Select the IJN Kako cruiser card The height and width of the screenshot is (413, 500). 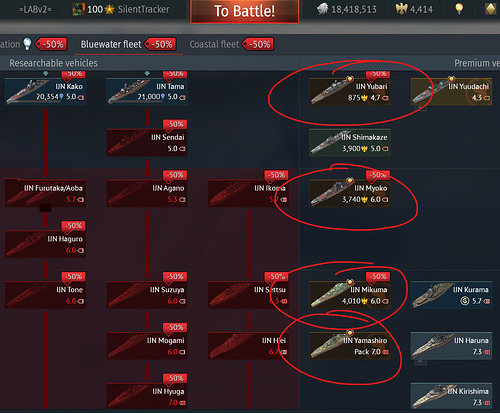click(x=46, y=91)
